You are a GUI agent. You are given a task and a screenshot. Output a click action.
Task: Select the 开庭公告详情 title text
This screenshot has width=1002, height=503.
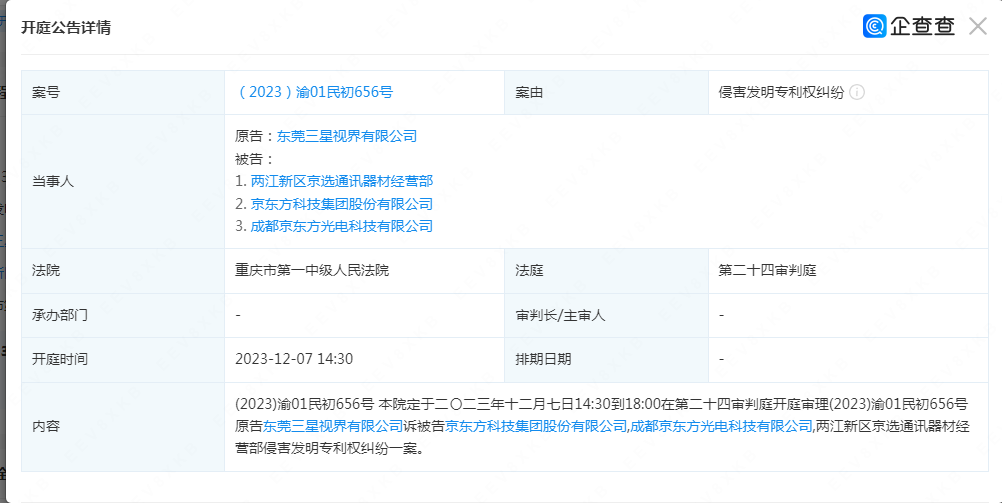(66, 27)
